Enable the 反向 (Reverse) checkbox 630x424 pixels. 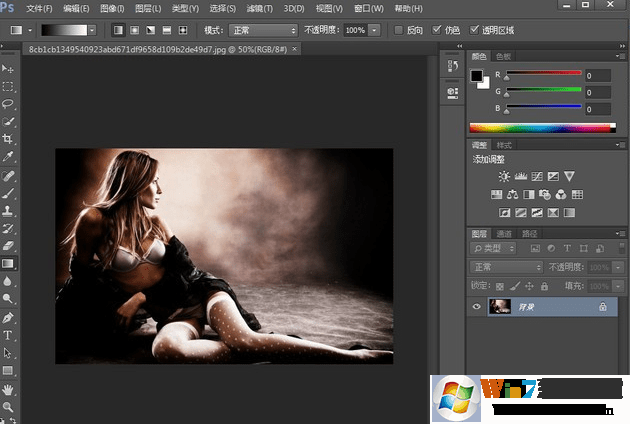(x=399, y=30)
